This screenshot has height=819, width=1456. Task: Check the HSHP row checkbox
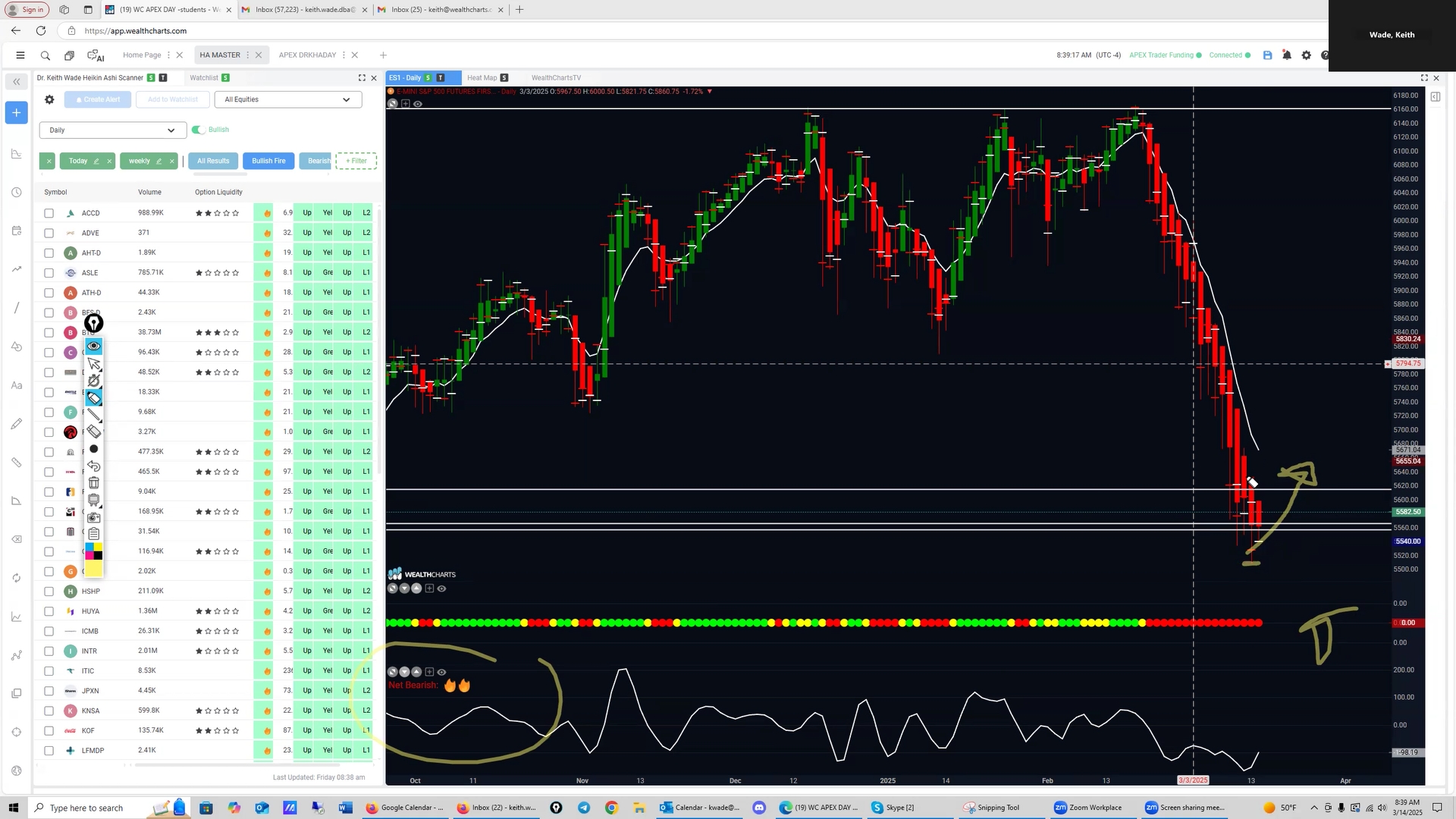[49, 591]
